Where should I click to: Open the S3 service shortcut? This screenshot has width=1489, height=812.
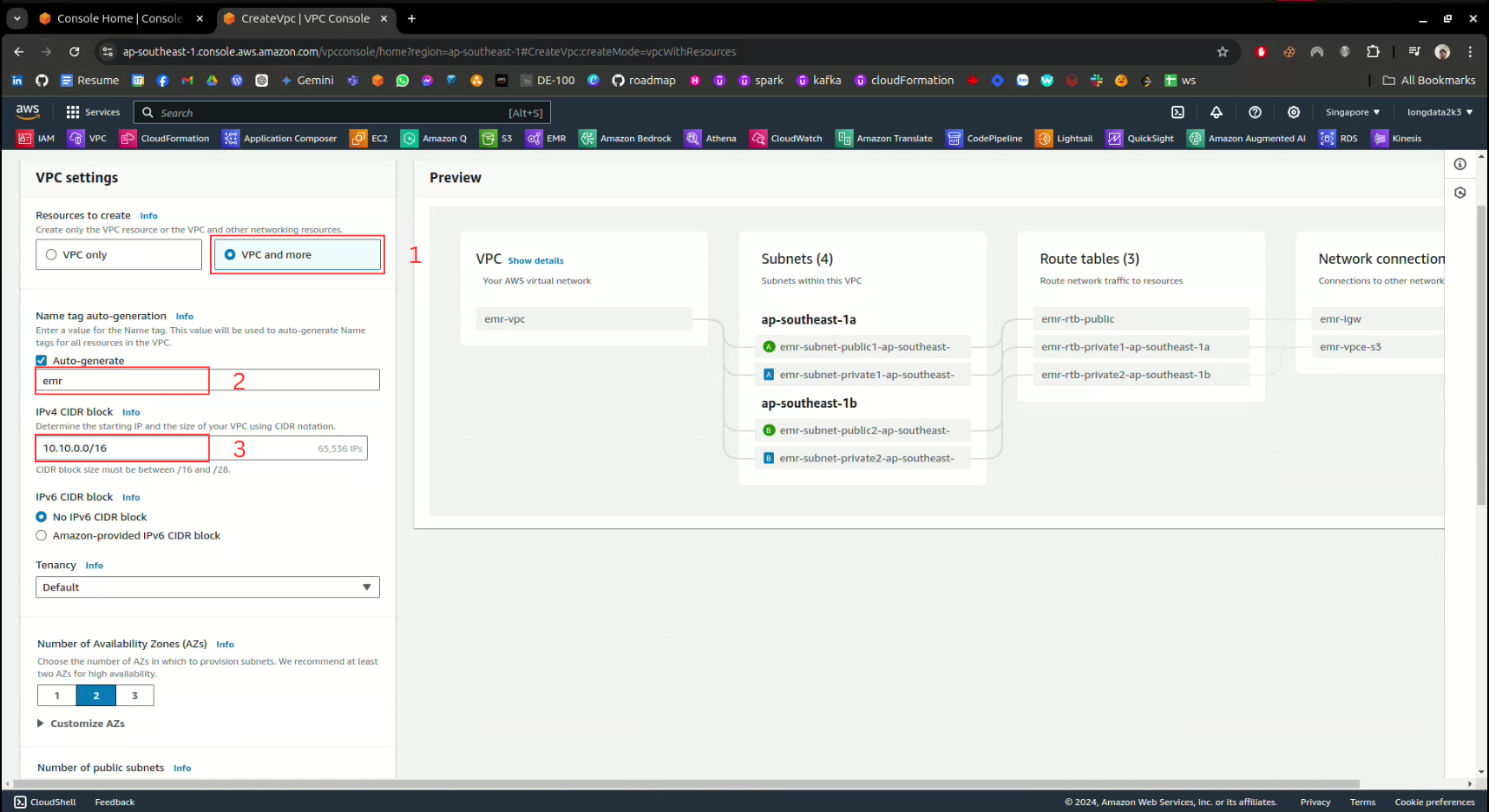coord(496,138)
